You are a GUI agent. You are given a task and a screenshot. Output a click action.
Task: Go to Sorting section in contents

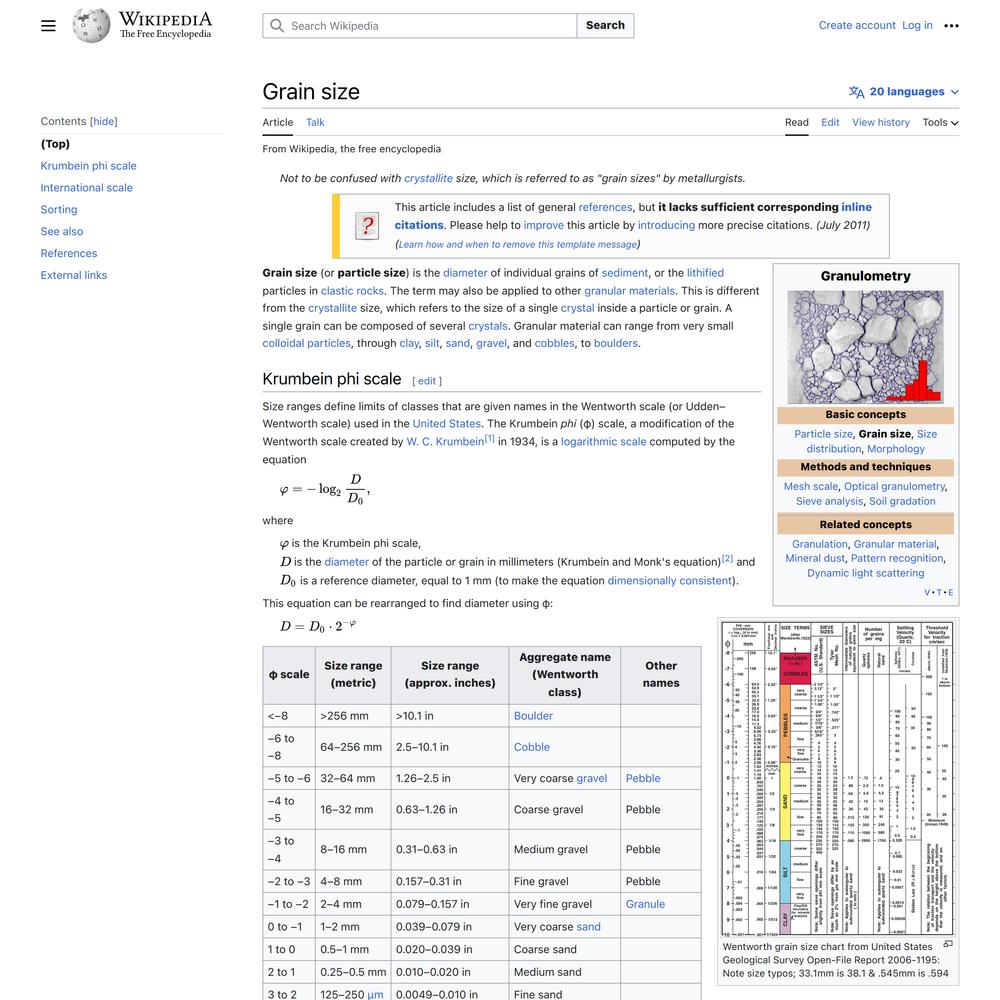(x=59, y=209)
